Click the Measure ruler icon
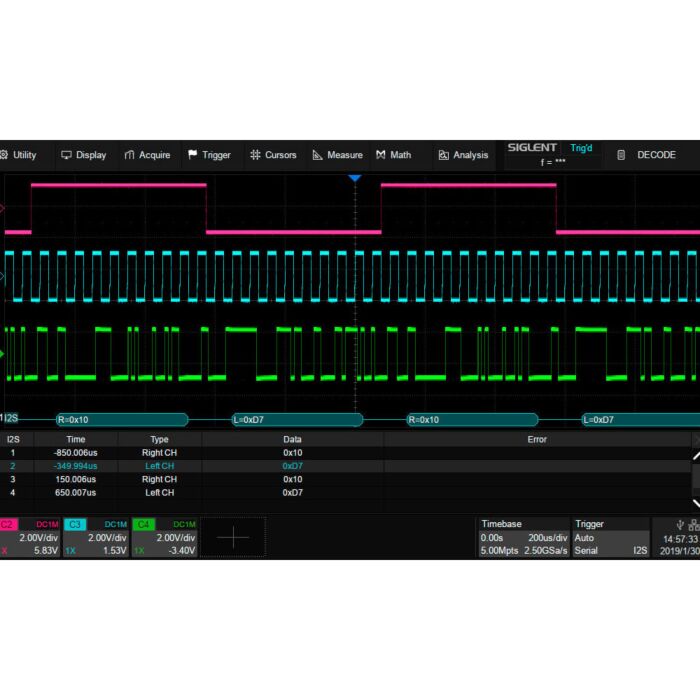 click(318, 155)
